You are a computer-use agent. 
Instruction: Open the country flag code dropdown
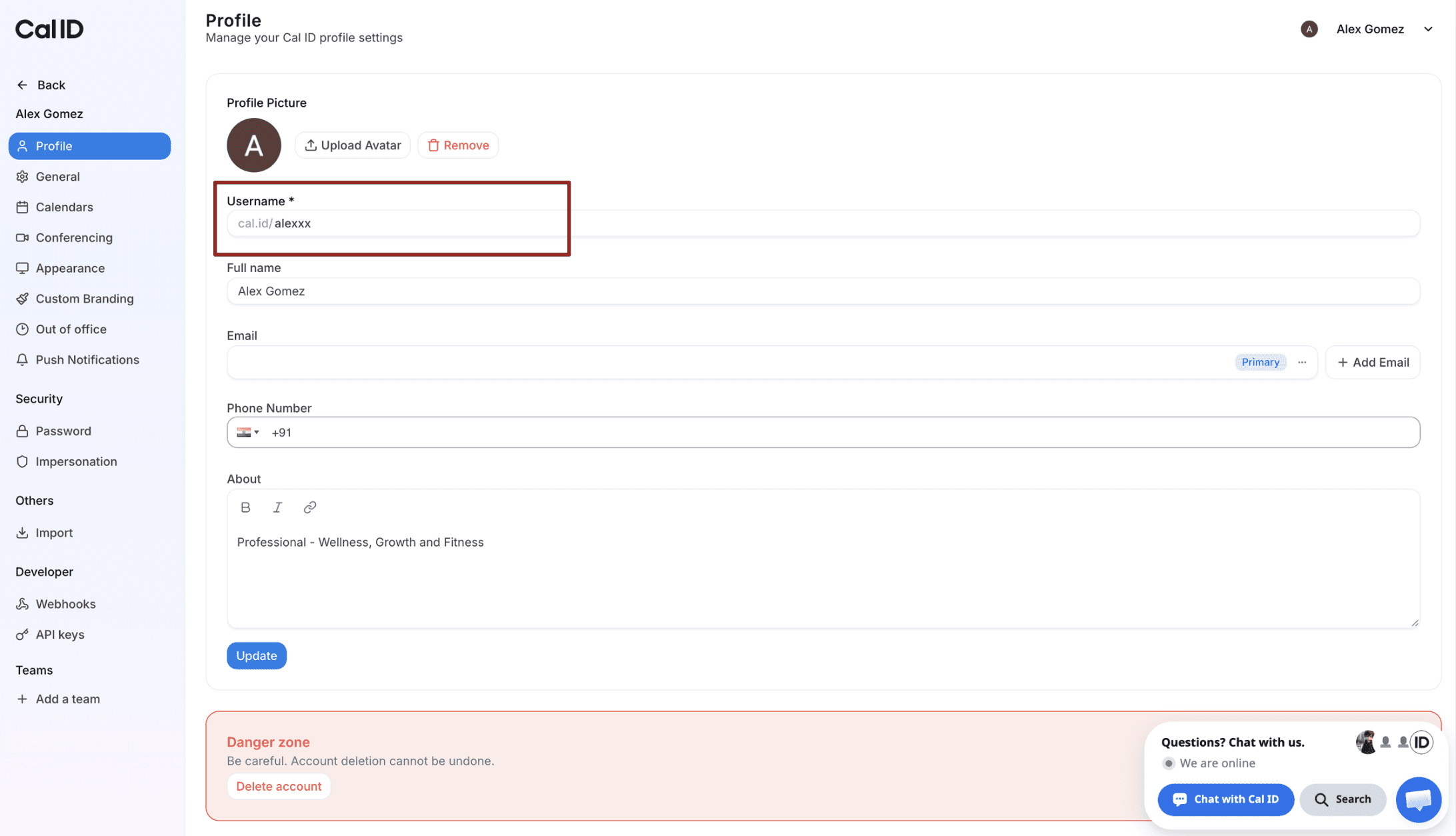[248, 433]
